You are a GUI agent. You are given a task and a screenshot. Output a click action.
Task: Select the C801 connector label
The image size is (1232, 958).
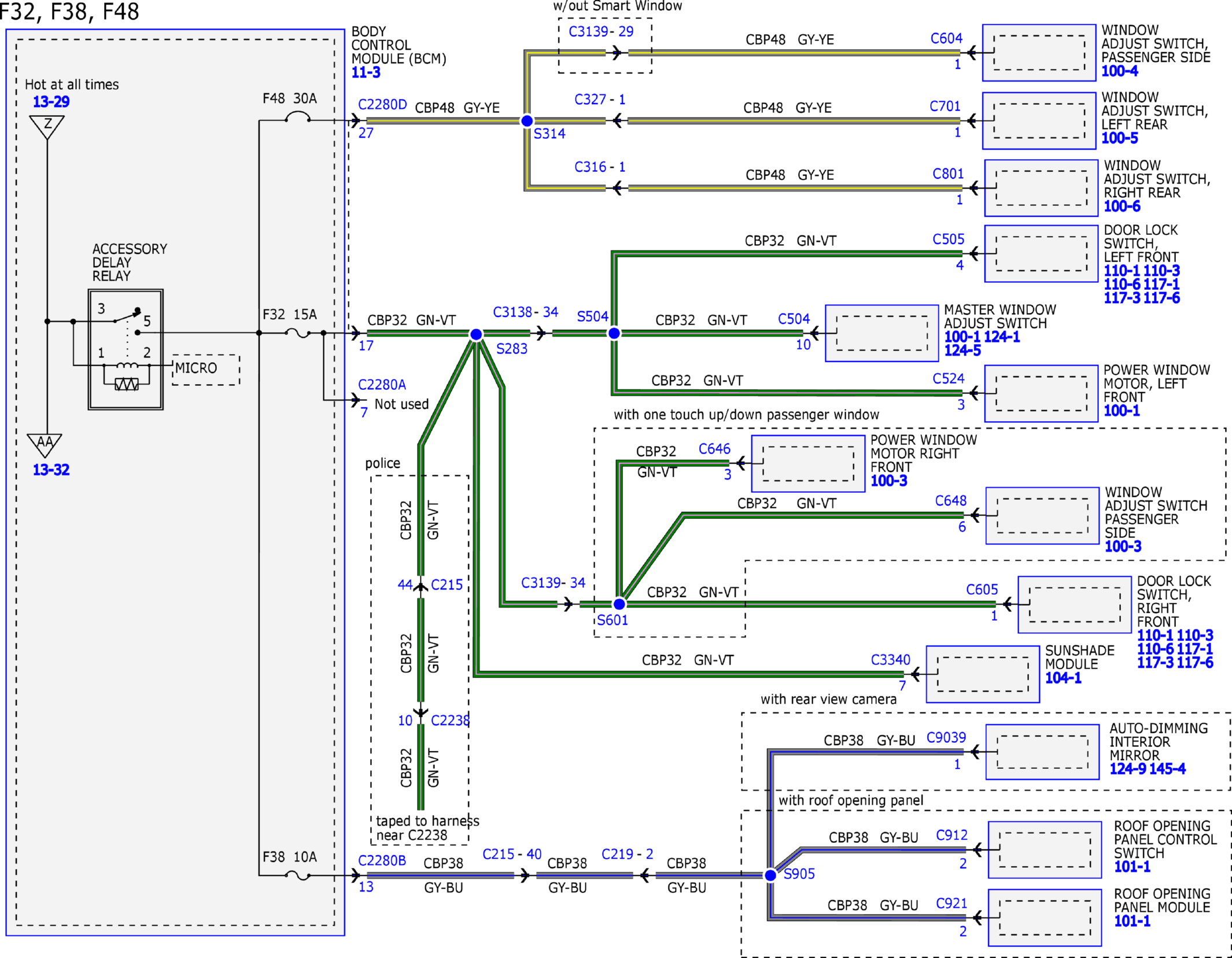tap(949, 174)
